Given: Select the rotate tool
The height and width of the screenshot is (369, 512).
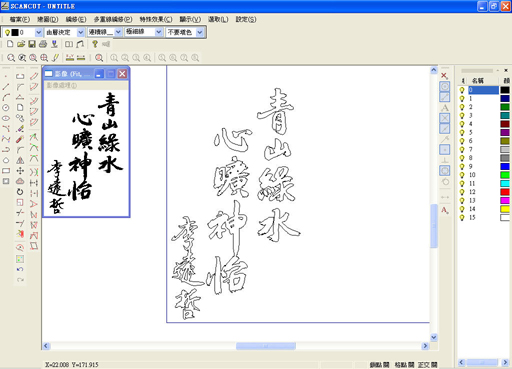Looking at the screenshot, I should 20,192.
